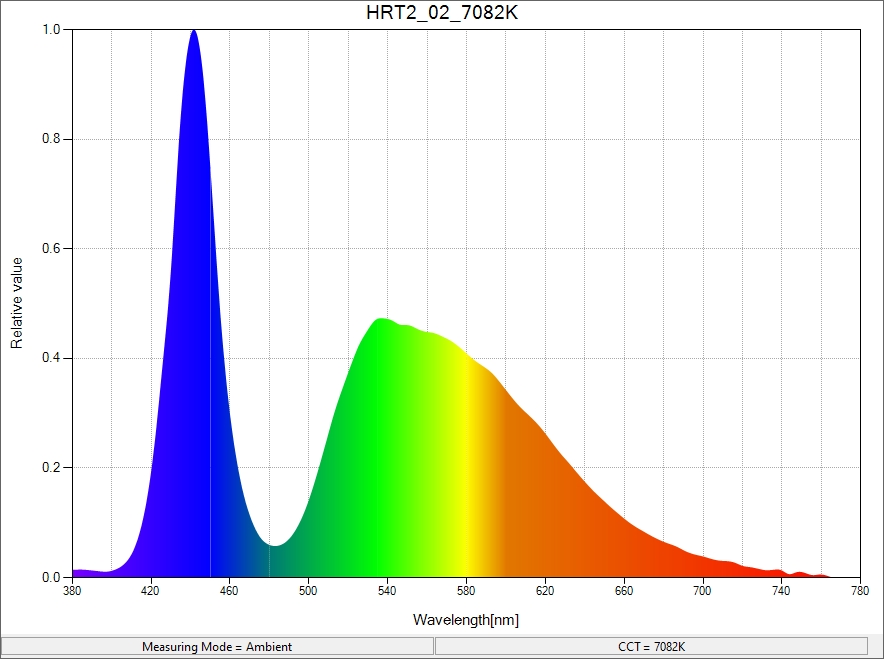
Task: Click the top of the blue spectral peak
Action: point(193,34)
